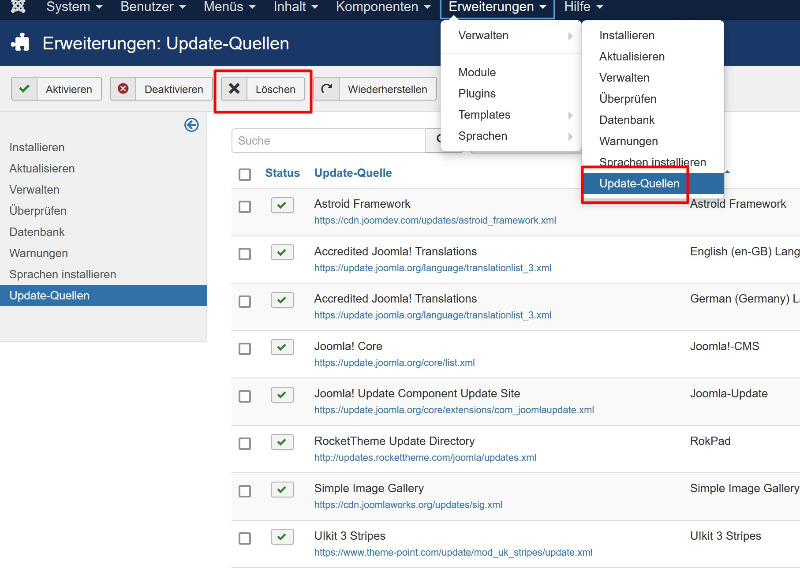
Task: Open Sprachen installieren in the left sidebar
Action: pos(63,274)
